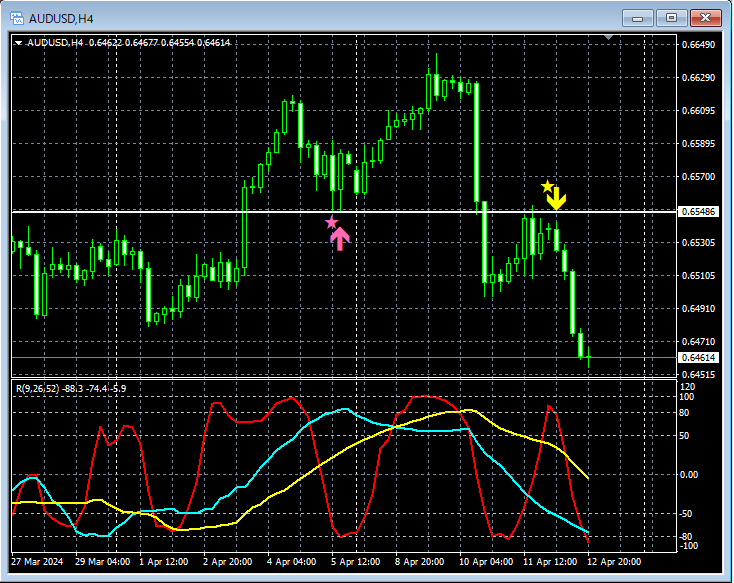The height and width of the screenshot is (583, 734).
Task: Click the 10 Apr 04:00 time label
Action: tap(486, 561)
